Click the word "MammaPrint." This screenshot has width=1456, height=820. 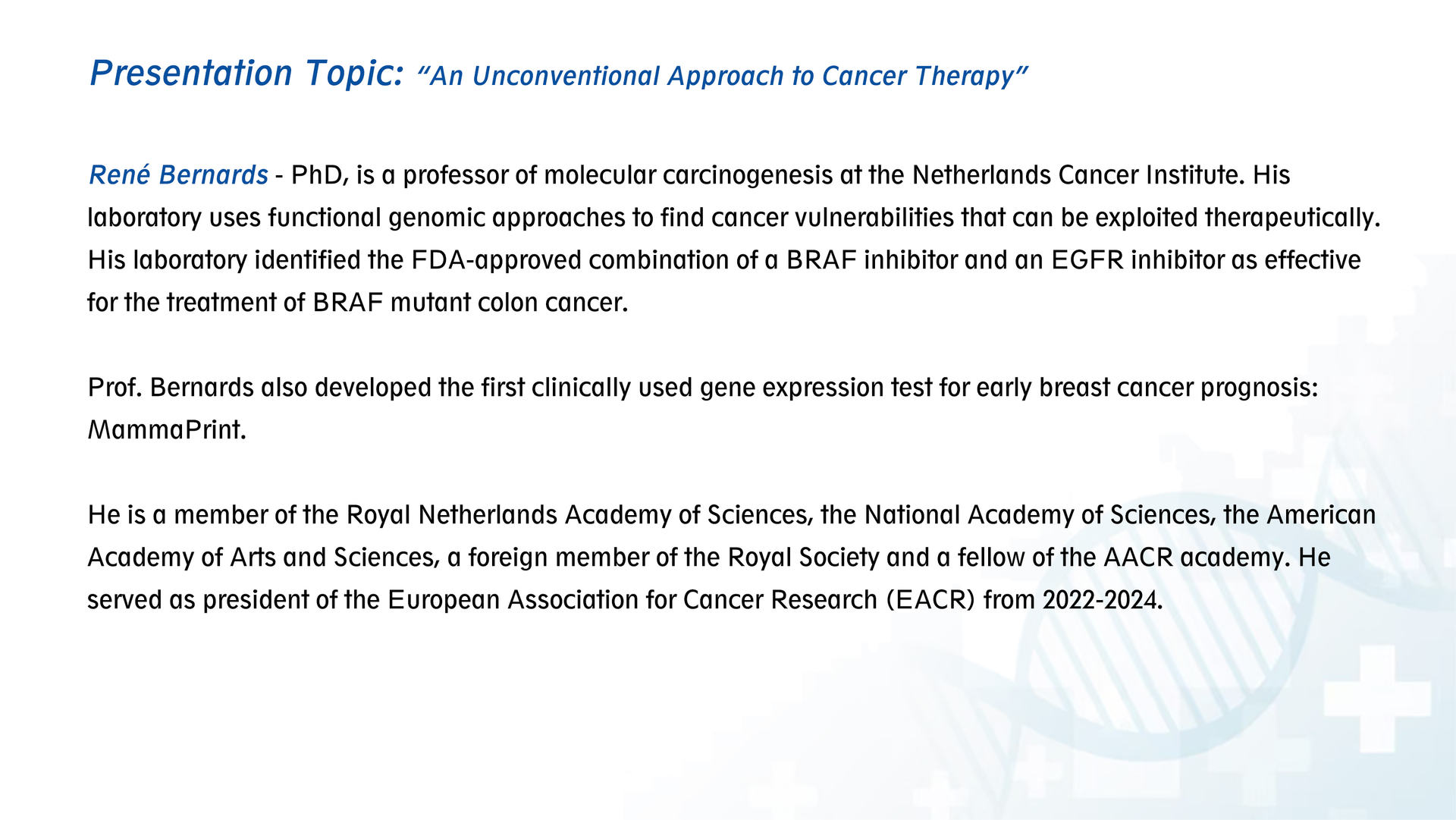(x=167, y=430)
